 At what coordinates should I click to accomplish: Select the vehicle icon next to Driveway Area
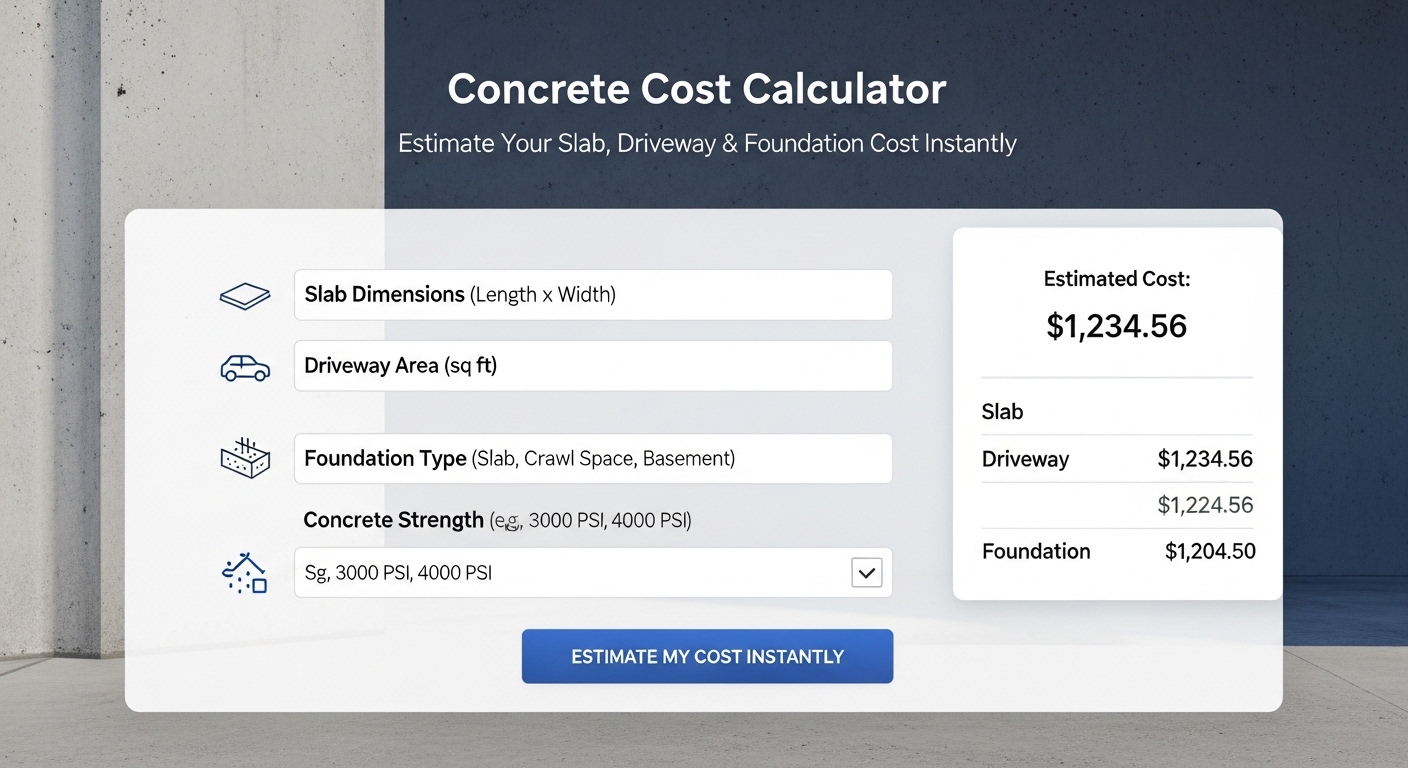245,367
